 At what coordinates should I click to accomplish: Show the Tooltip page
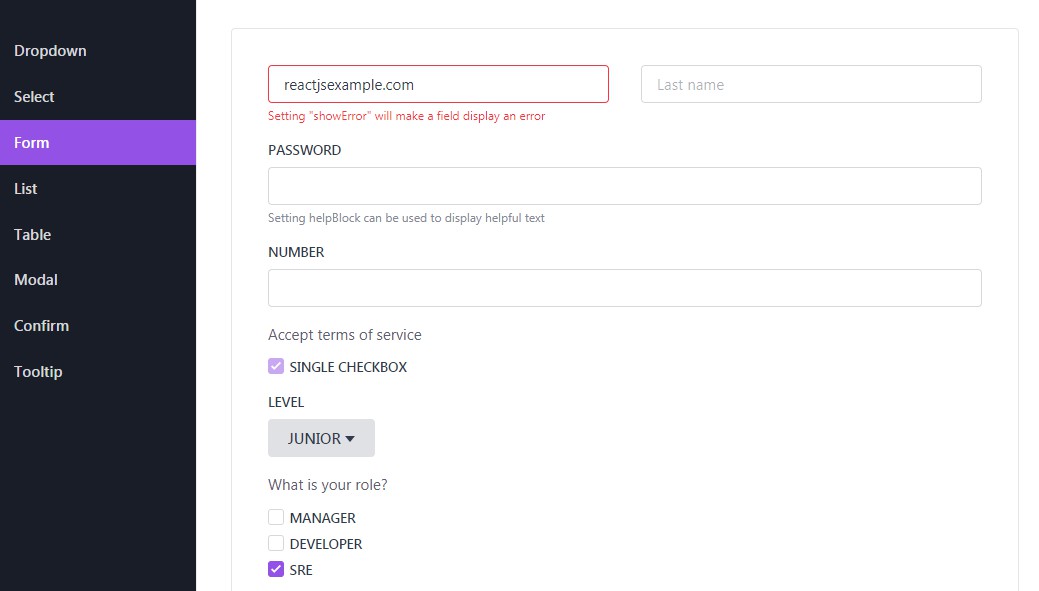[38, 372]
